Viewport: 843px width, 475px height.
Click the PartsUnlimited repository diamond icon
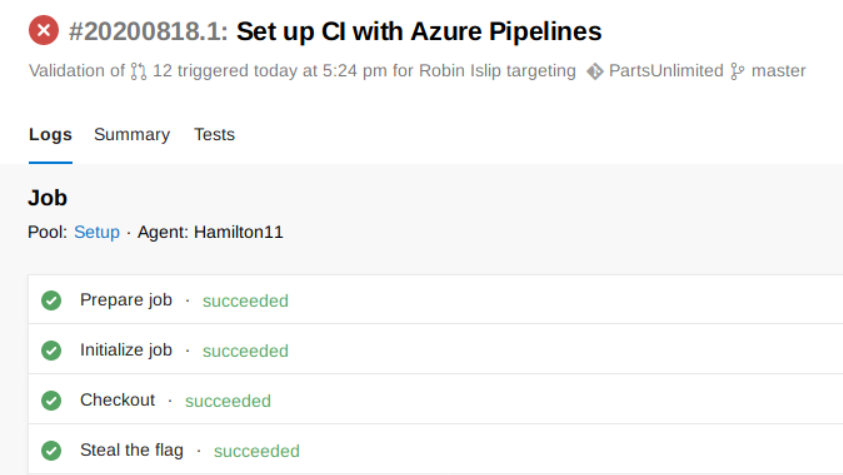pyautogui.click(x=595, y=71)
